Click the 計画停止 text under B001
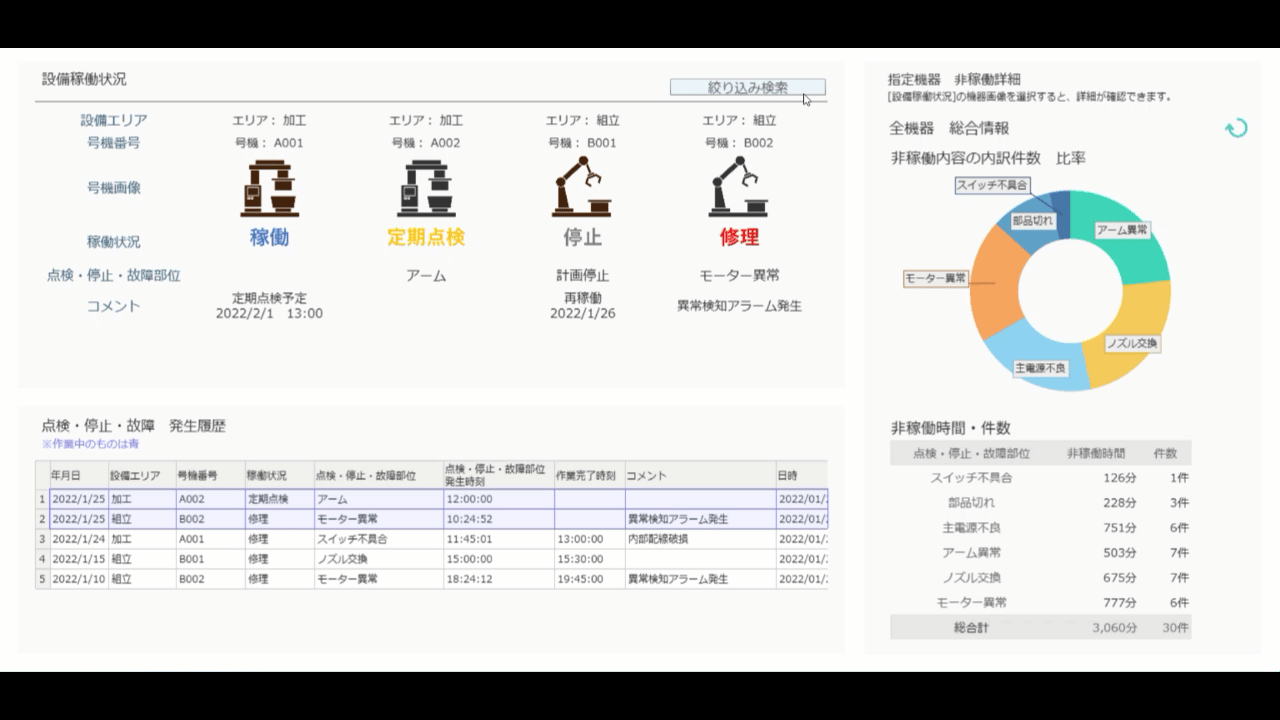Screen dimensions: 1280x720 tap(582, 275)
